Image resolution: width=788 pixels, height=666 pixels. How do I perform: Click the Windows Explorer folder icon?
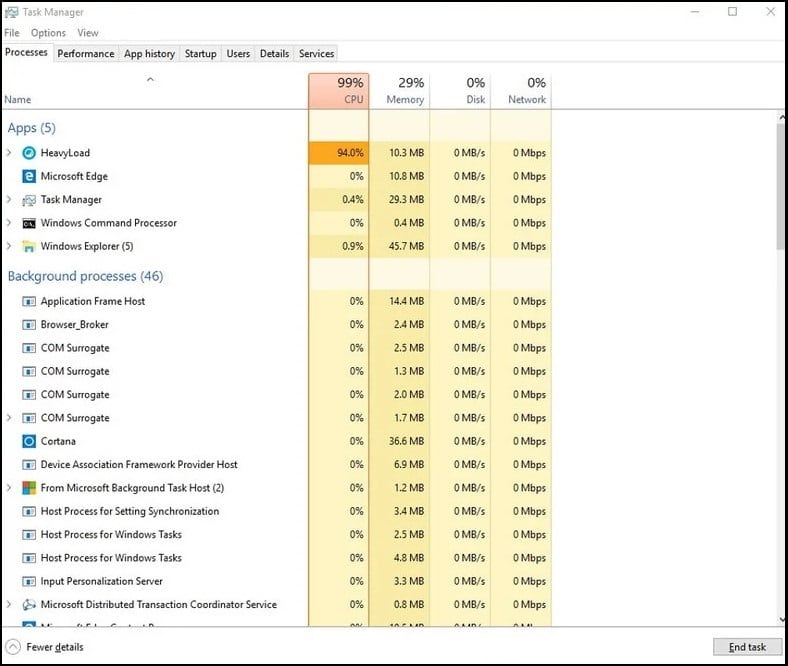(x=29, y=246)
